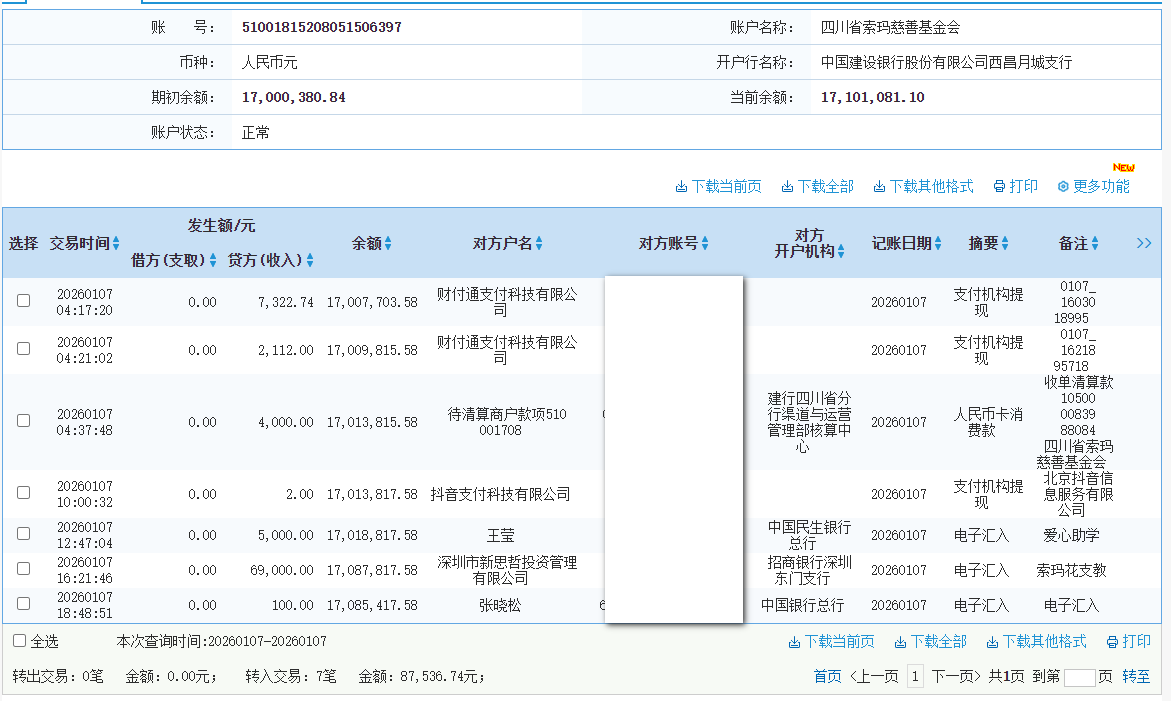The image size is (1171, 701).
Task: Expand hidden columns with the >> chevron
Action: coord(1143,242)
